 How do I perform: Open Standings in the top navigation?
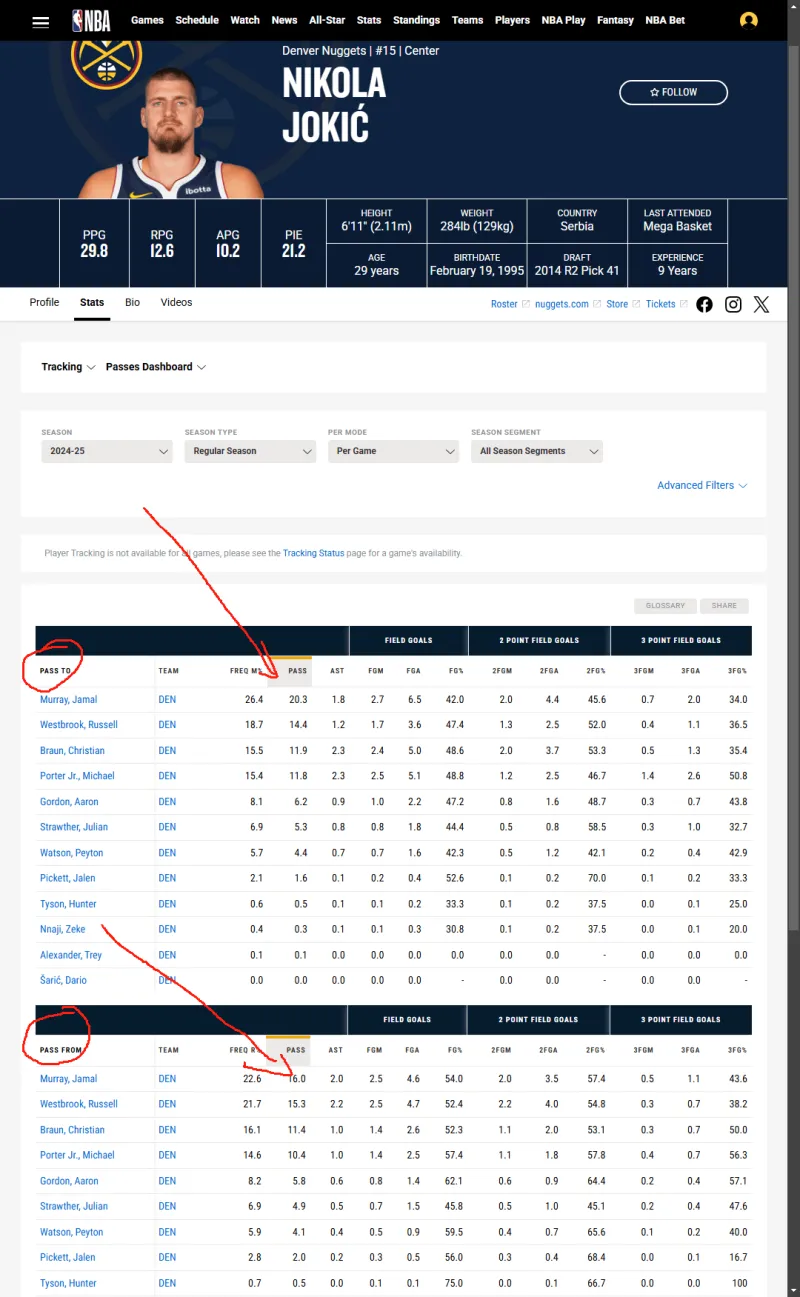416,20
